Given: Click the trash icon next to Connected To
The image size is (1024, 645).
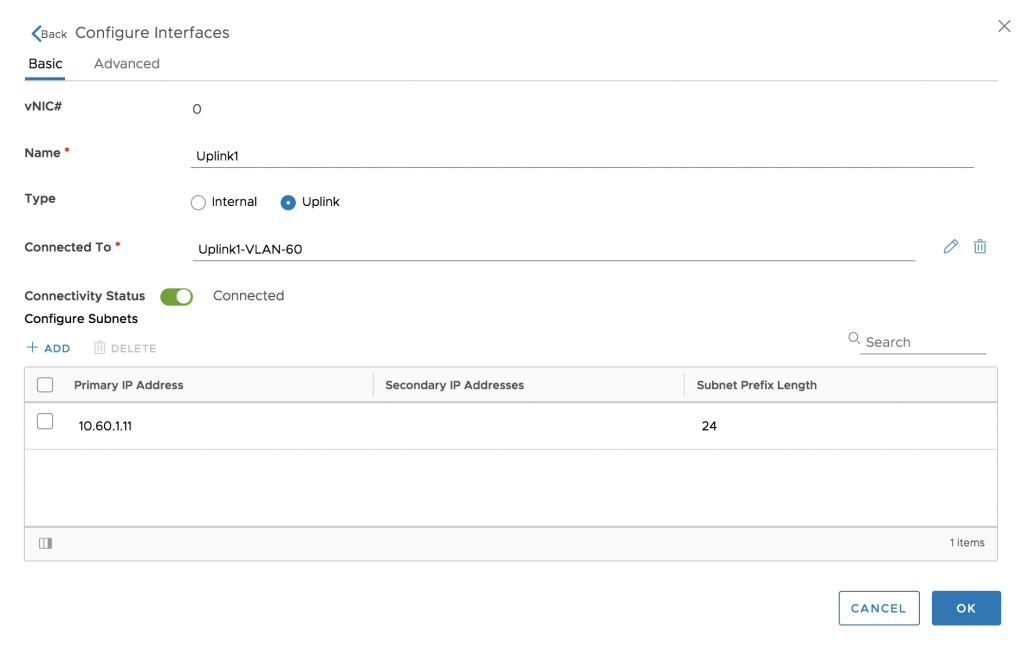Looking at the screenshot, I should pos(980,246).
